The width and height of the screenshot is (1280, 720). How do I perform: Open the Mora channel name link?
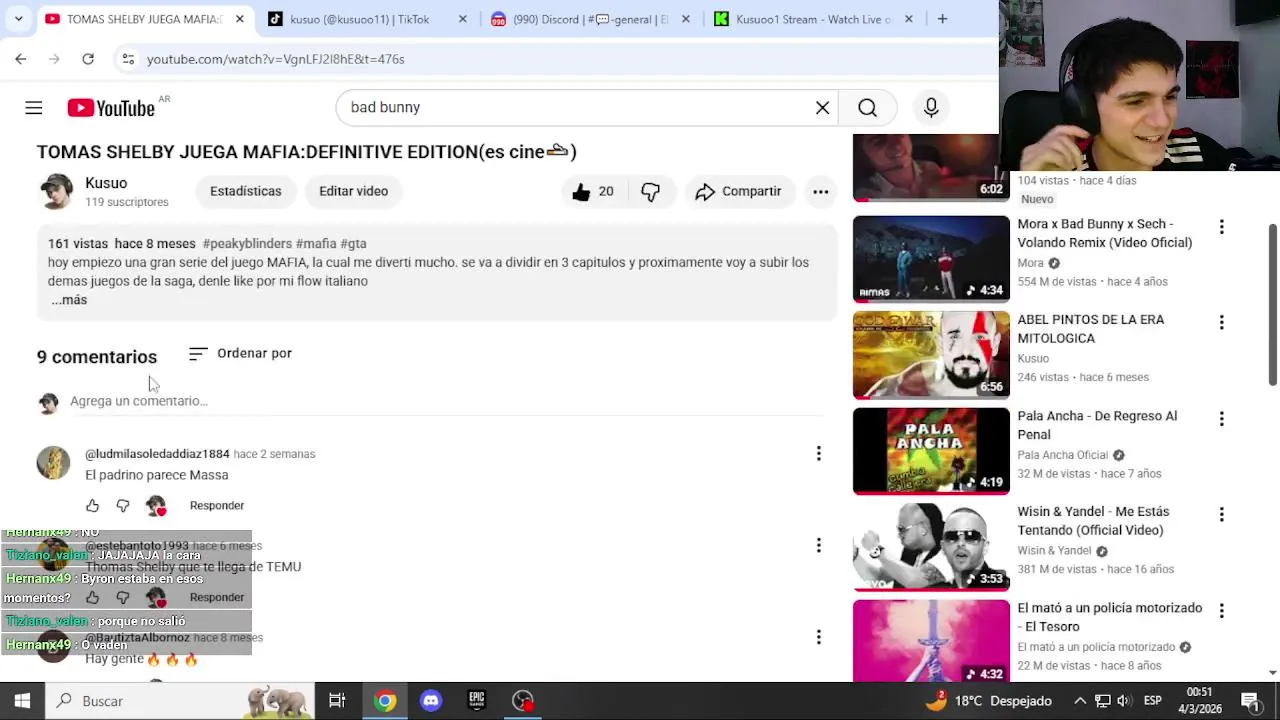[x=1030, y=264]
